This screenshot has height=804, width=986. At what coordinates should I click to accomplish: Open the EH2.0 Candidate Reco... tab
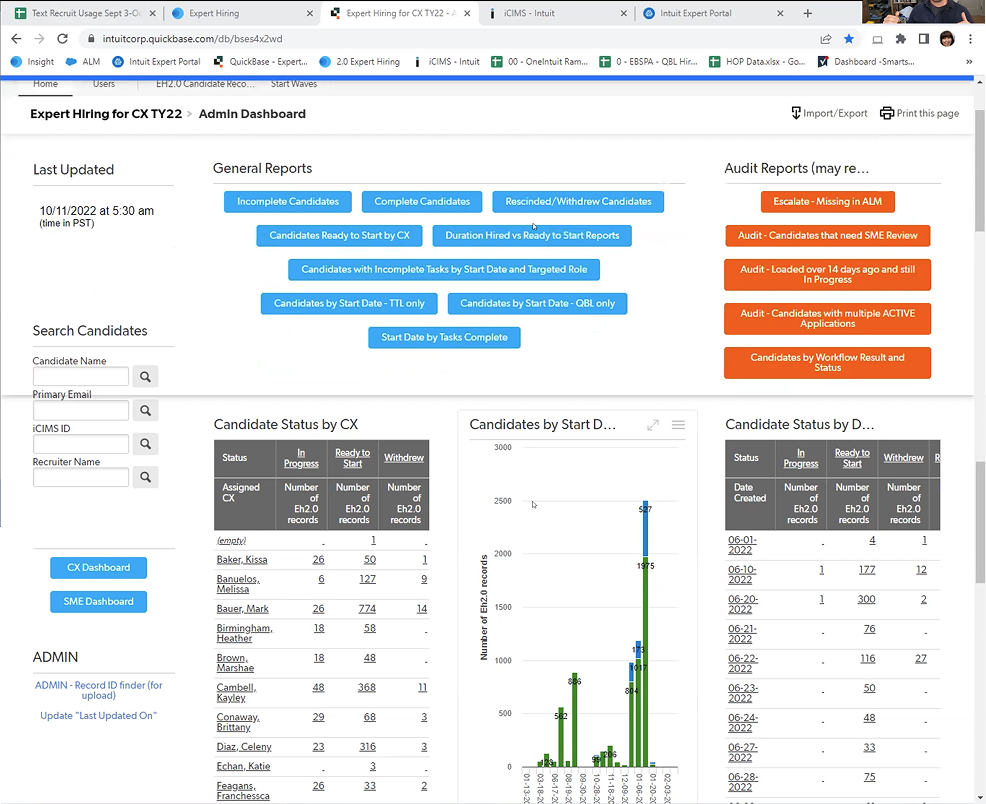pyautogui.click(x=205, y=84)
